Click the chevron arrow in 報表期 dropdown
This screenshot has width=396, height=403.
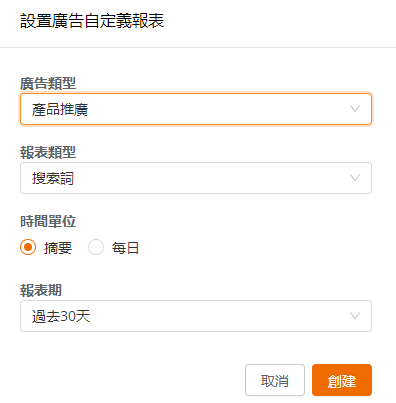[355, 316]
